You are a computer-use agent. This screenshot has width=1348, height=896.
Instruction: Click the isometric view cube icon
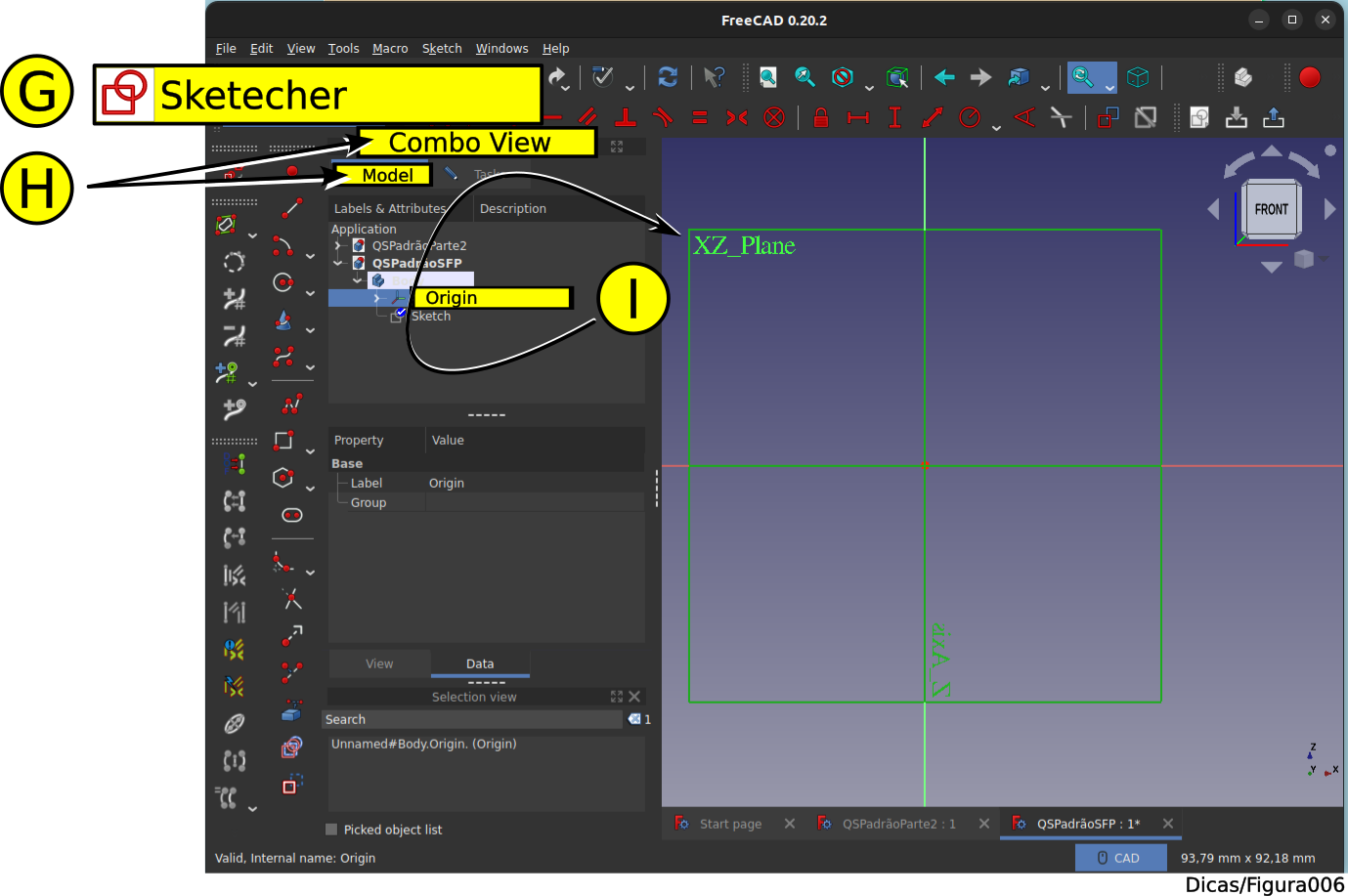(1138, 77)
